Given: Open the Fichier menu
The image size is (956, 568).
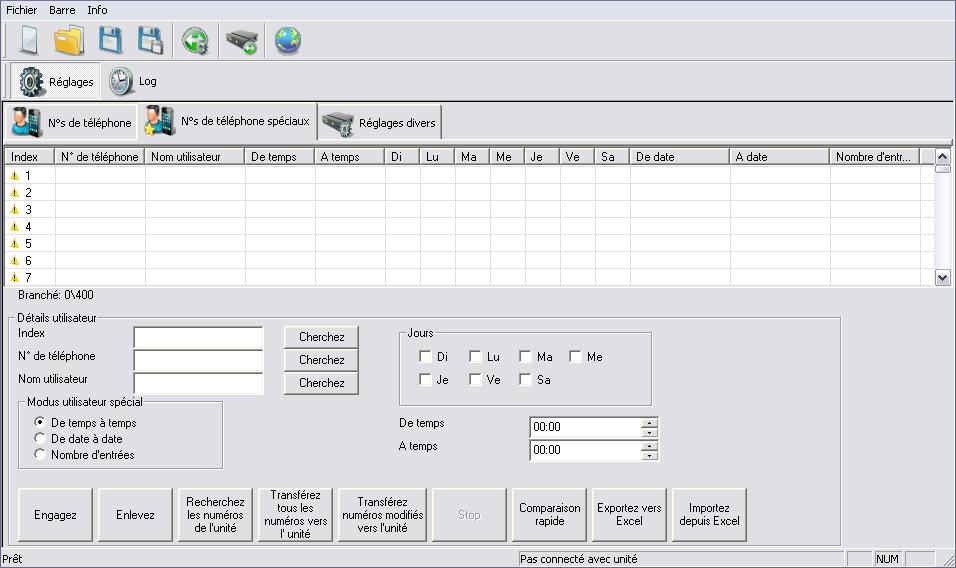Looking at the screenshot, I should [21, 10].
